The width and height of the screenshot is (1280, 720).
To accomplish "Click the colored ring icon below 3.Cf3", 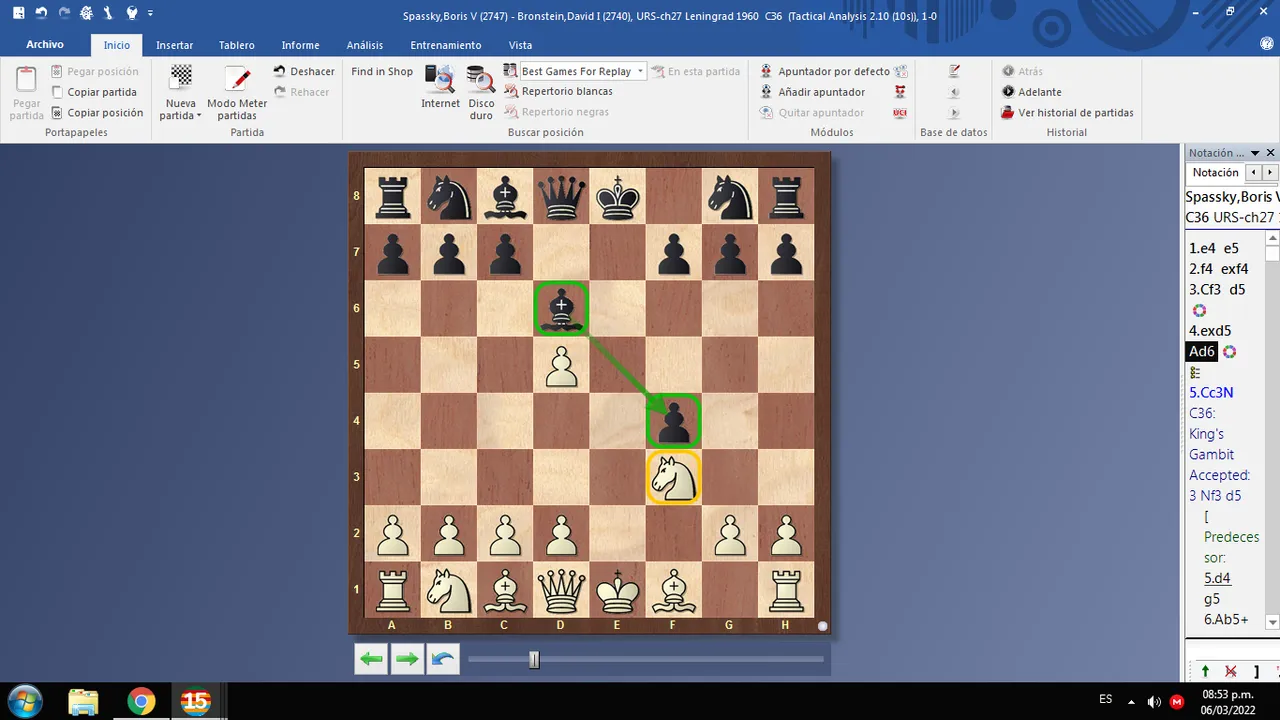I will point(1199,310).
